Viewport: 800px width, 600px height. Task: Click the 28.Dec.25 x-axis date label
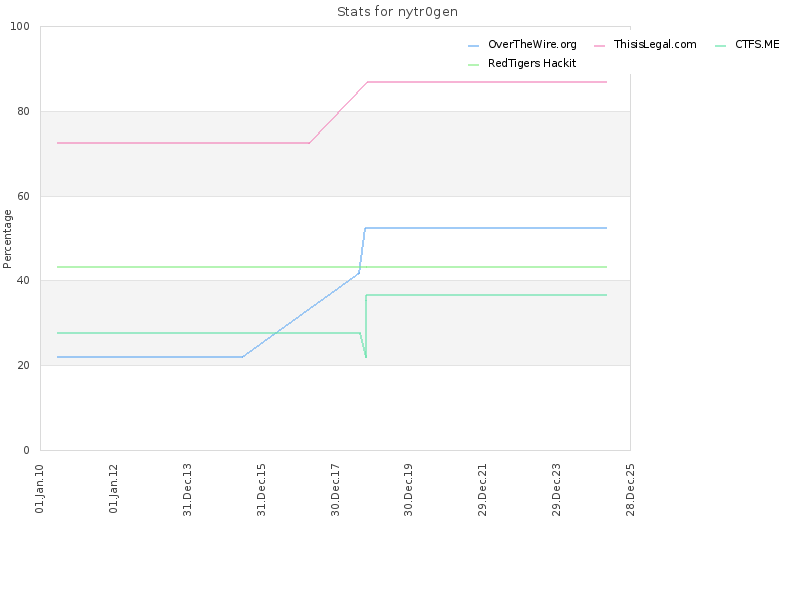[x=630, y=489]
